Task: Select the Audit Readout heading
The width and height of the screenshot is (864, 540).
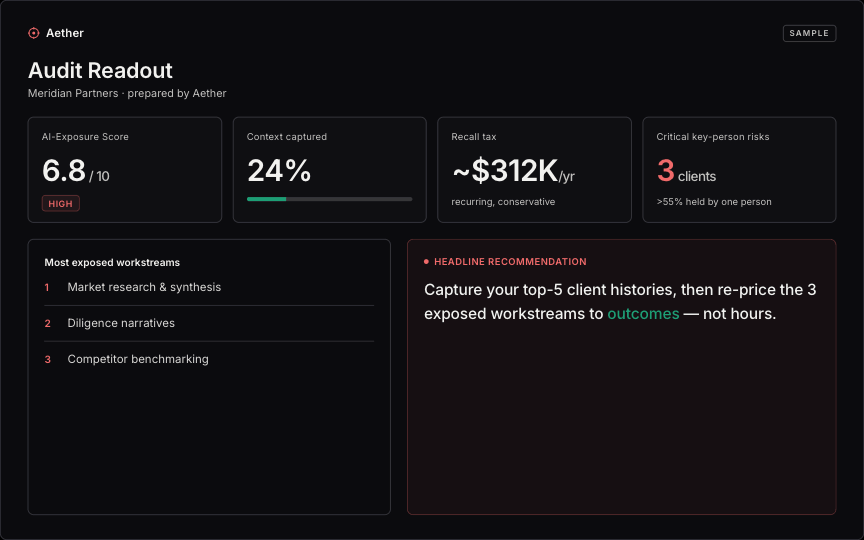Action: pos(100,71)
